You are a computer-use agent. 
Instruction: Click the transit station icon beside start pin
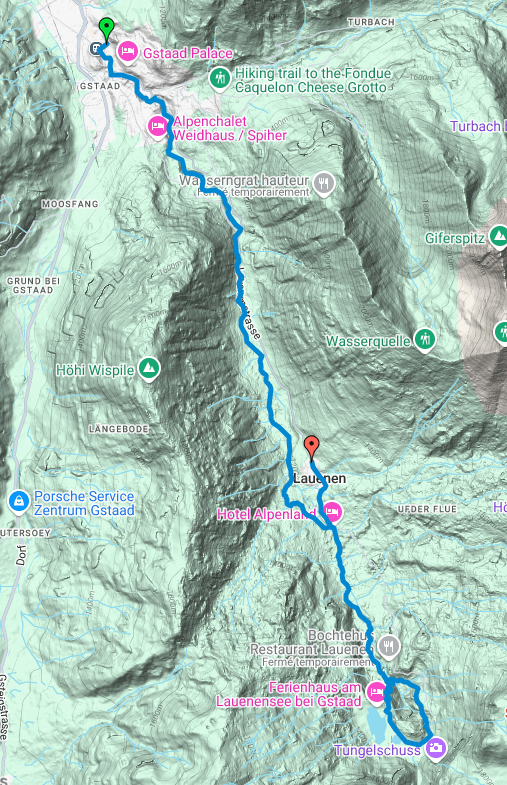click(x=95, y=49)
